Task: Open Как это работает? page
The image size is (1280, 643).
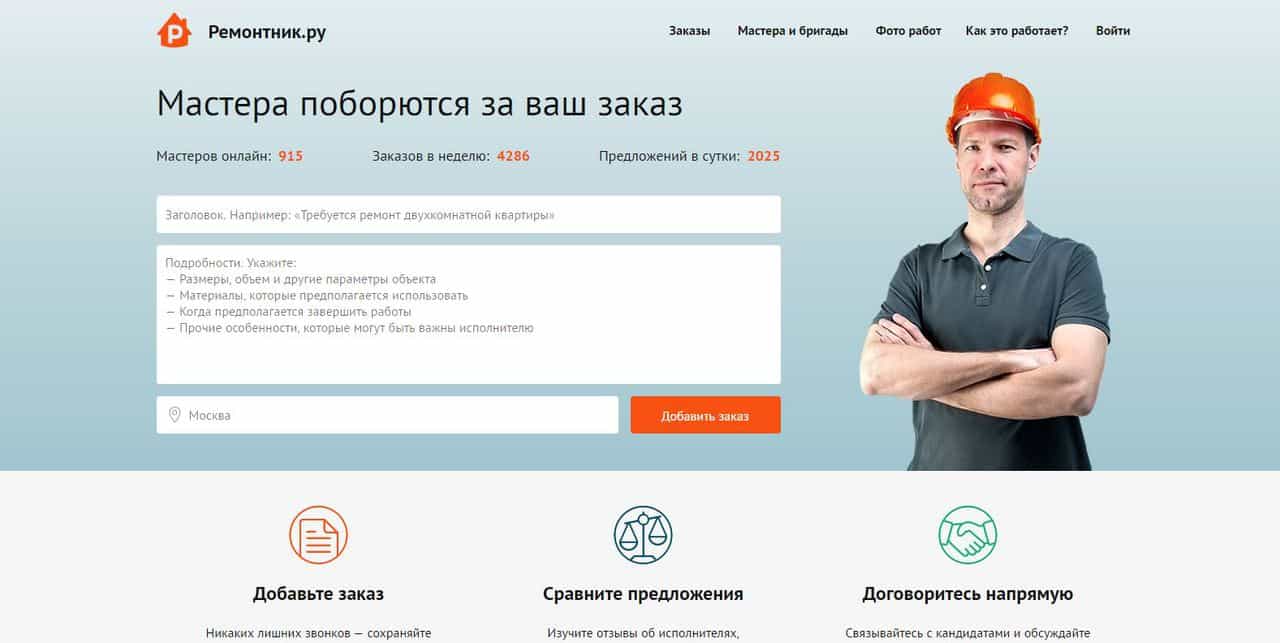Action: point(1017,31)
